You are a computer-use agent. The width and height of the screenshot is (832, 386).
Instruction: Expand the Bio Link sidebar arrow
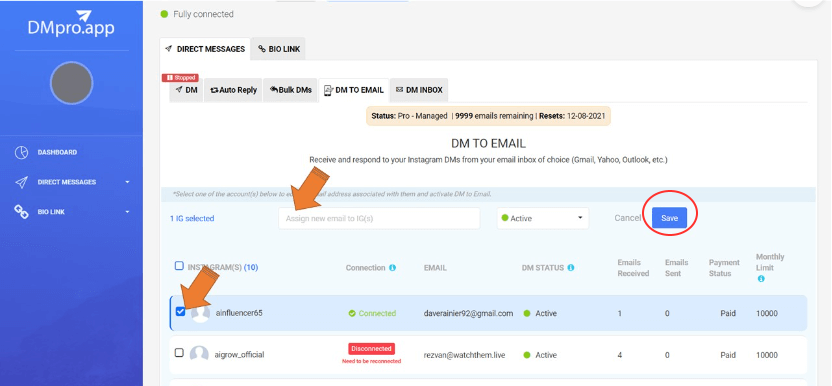(x=127, y=212)
